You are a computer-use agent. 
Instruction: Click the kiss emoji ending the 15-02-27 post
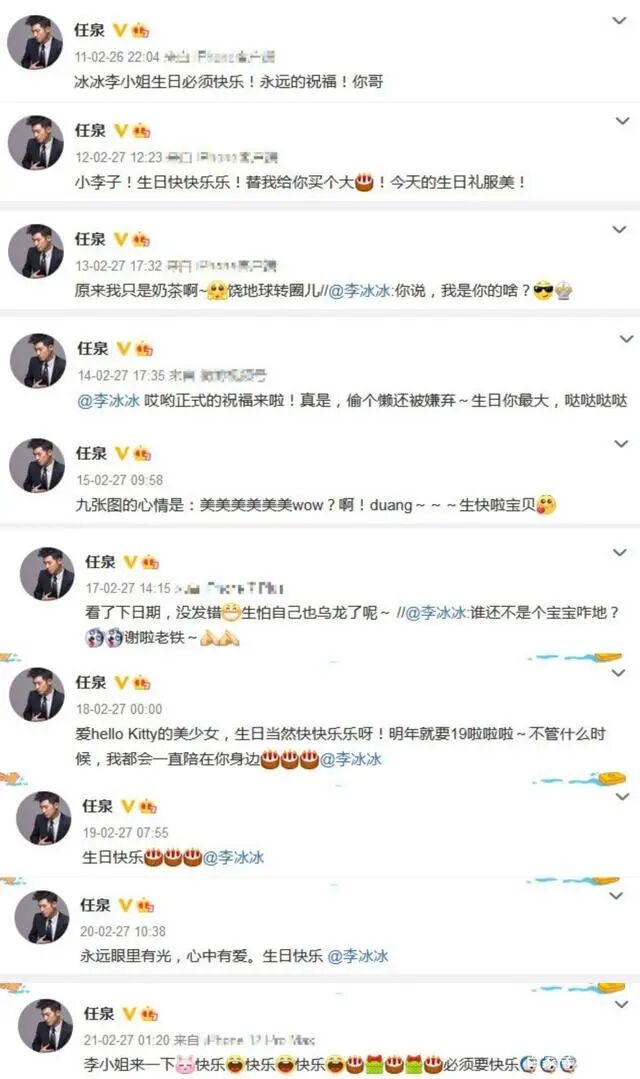[x=546, y=504]
